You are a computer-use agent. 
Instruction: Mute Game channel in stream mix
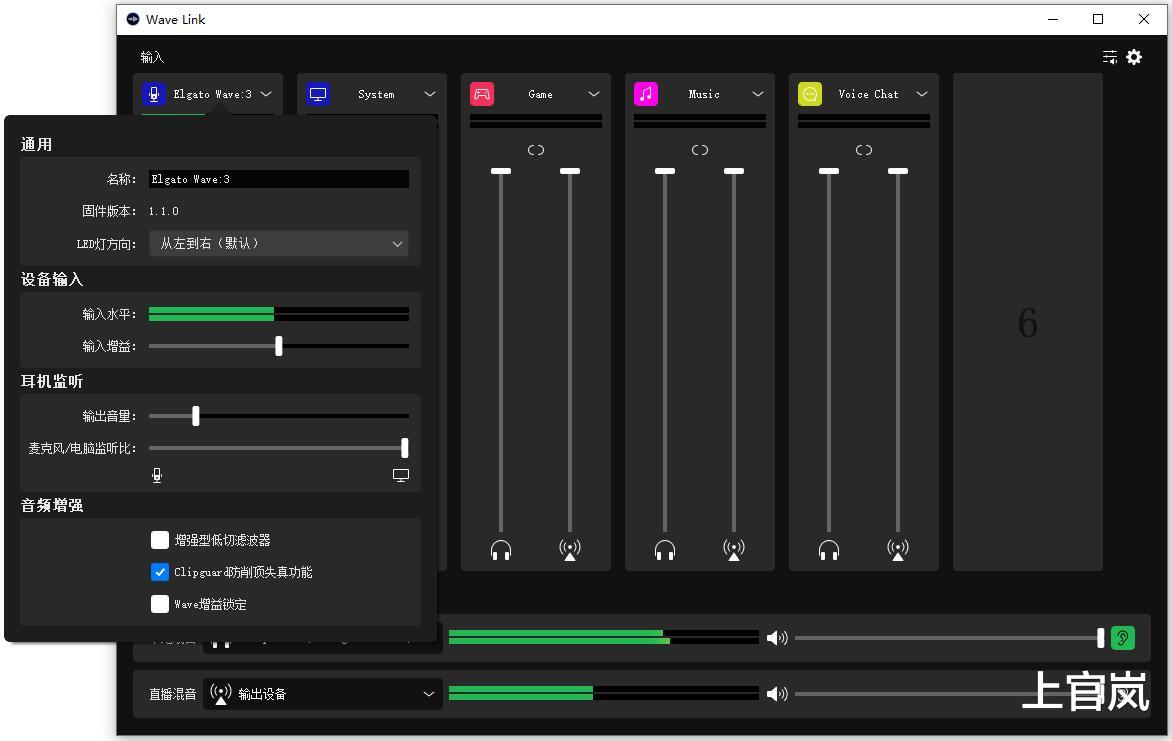click(570, 550)
